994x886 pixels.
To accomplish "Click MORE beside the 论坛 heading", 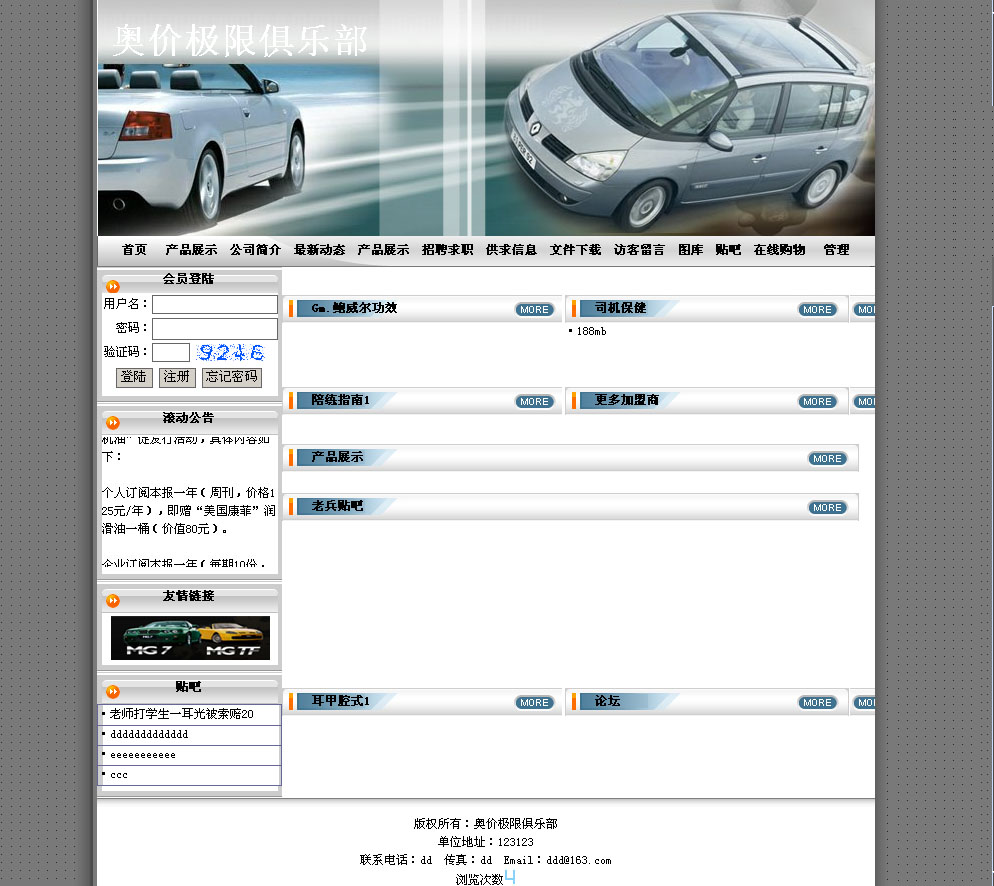I will 817,703.
